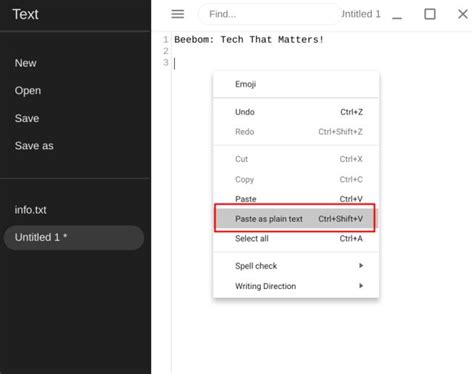
Task: Expand the Spell check submenu arrow
Action: click(x=361, y=265)
